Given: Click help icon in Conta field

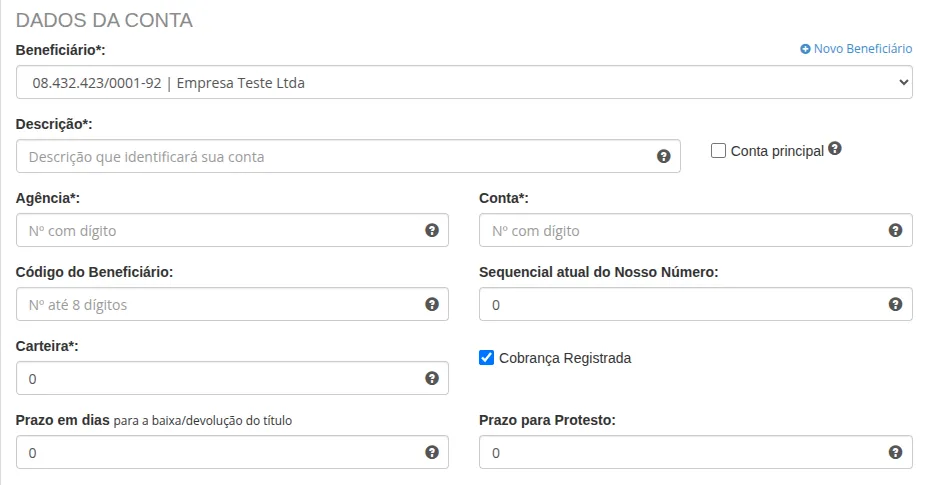Looking at the screenshot, I should click(x=896, y=230).
